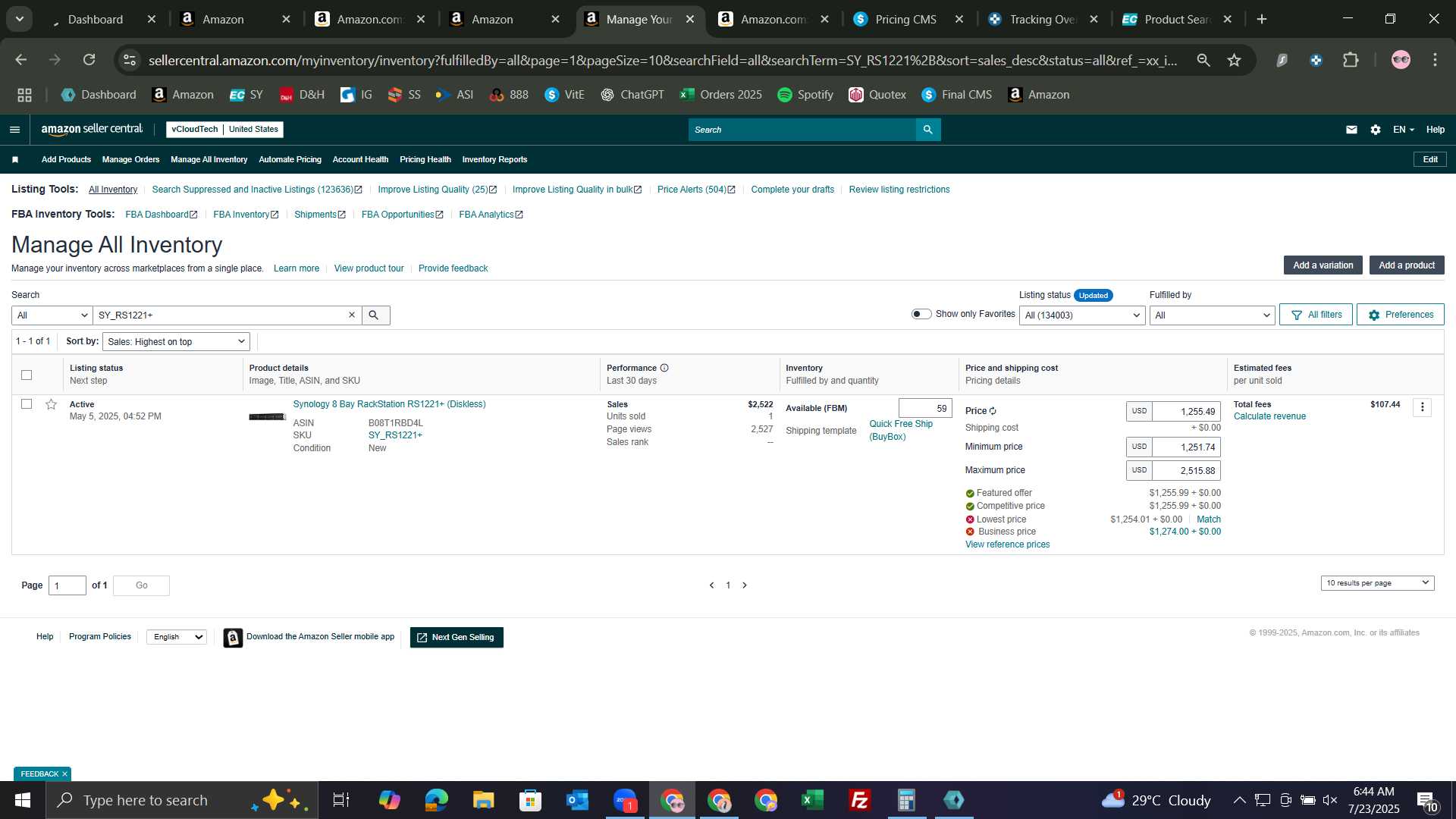Open the listing's three-dot actions menu
This screenshot has width=1456, height=819.
pos(1423,407)
